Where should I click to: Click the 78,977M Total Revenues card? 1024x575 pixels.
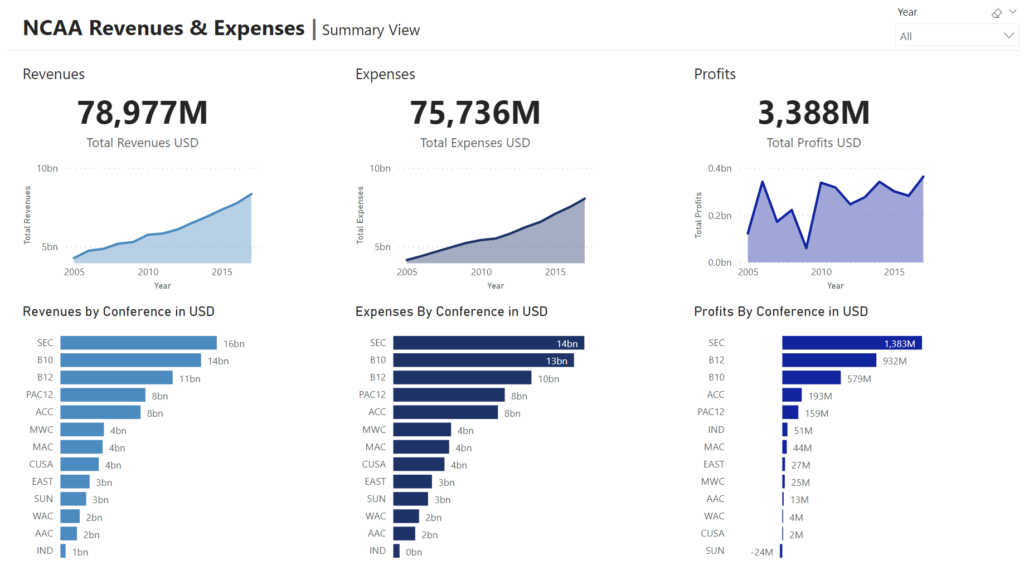coord(142,112)
